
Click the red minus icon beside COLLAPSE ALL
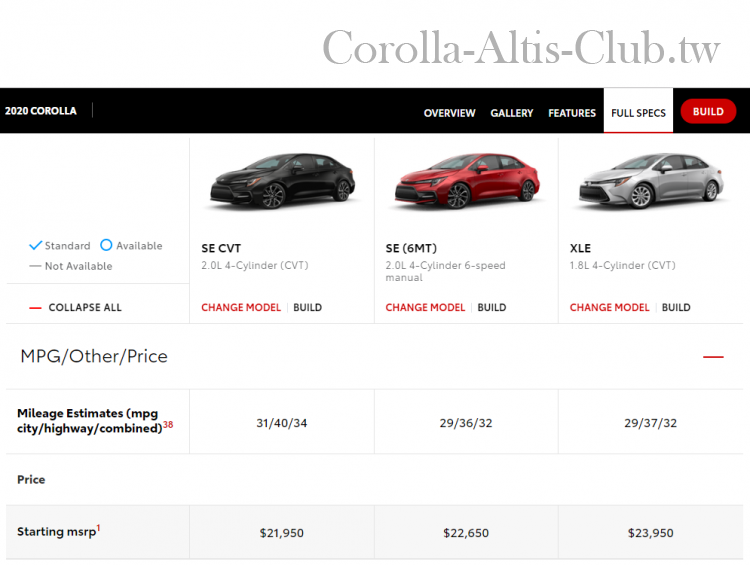(35, 308)
